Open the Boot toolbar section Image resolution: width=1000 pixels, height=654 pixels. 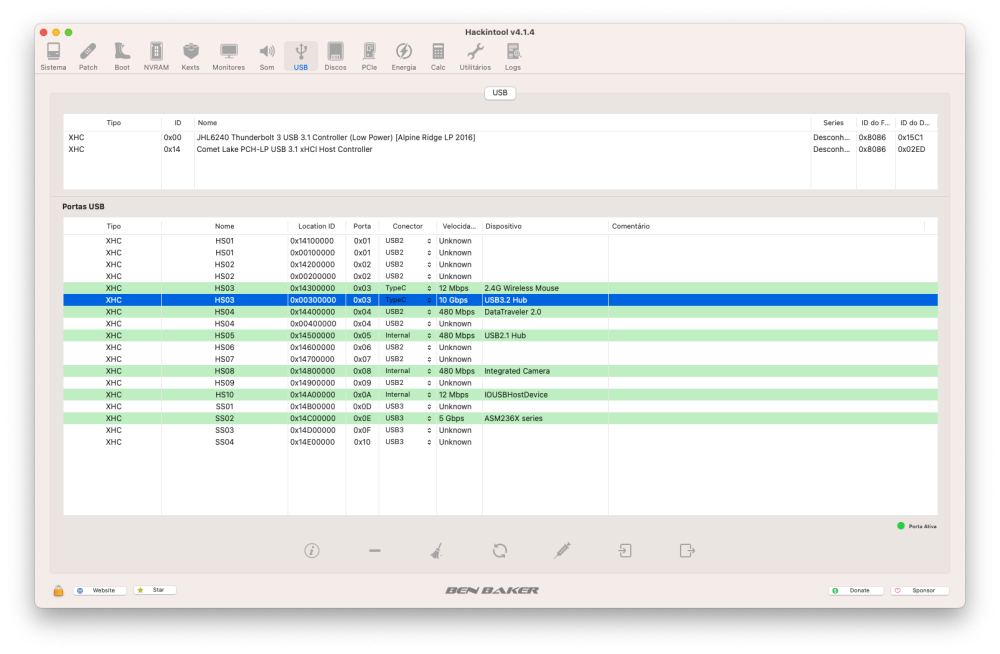(x=122, y=56)
